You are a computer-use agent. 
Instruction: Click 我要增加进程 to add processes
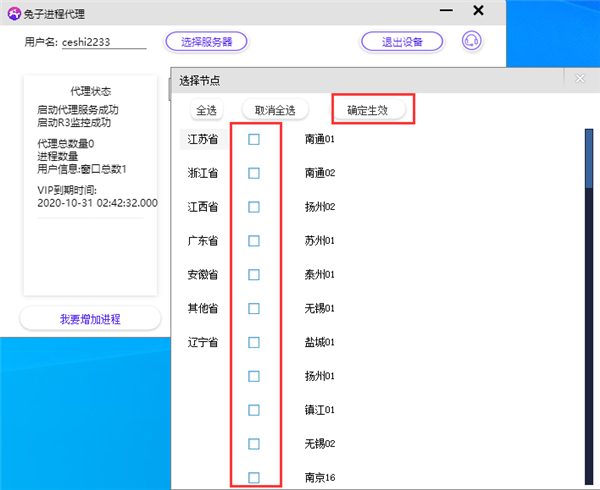(x=90, y=319)
